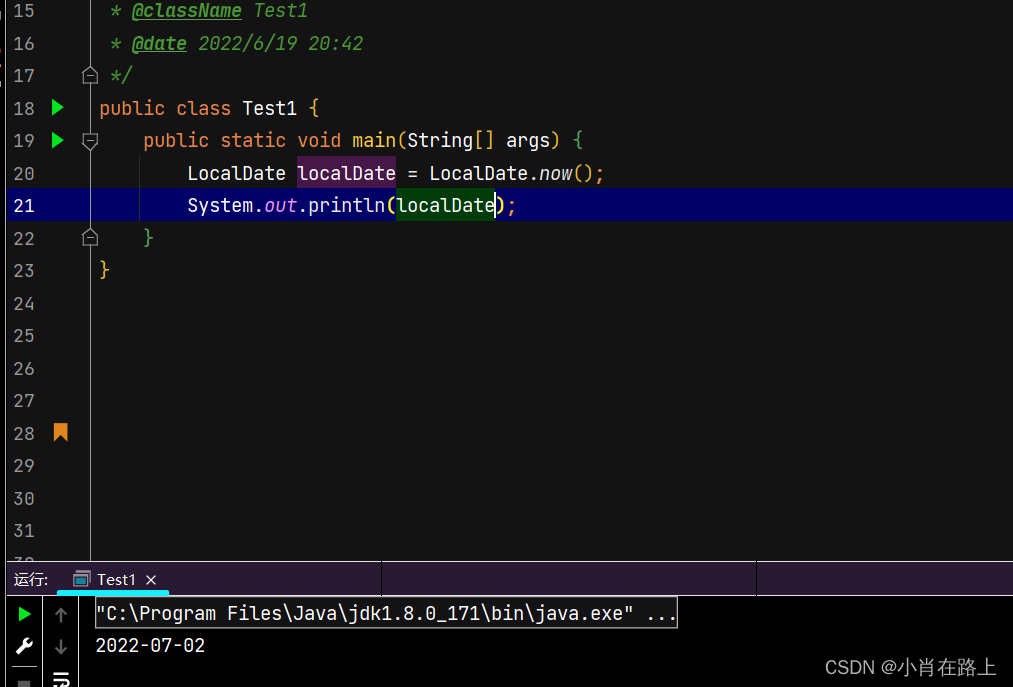Toggle a breakpoint on line 20 gutter
The image size is (1013, 687).
click(x=57, y=173)
